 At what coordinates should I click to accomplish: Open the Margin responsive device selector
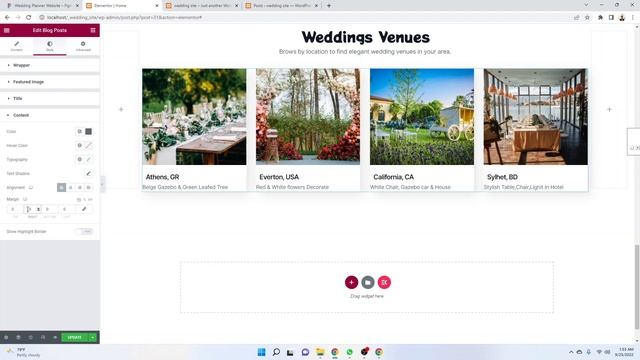click(25, 199)
